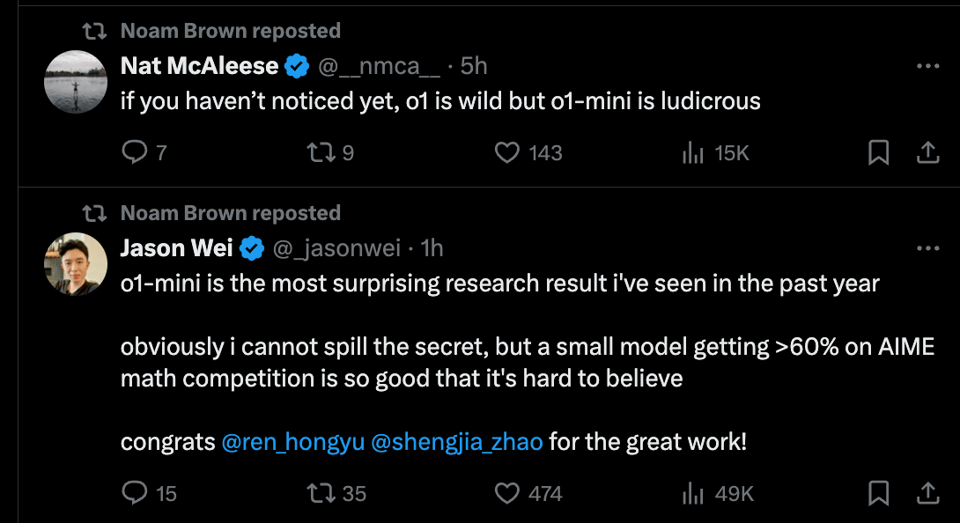
Task: Like Jason Wei's tweet
Action: point(508,493)
